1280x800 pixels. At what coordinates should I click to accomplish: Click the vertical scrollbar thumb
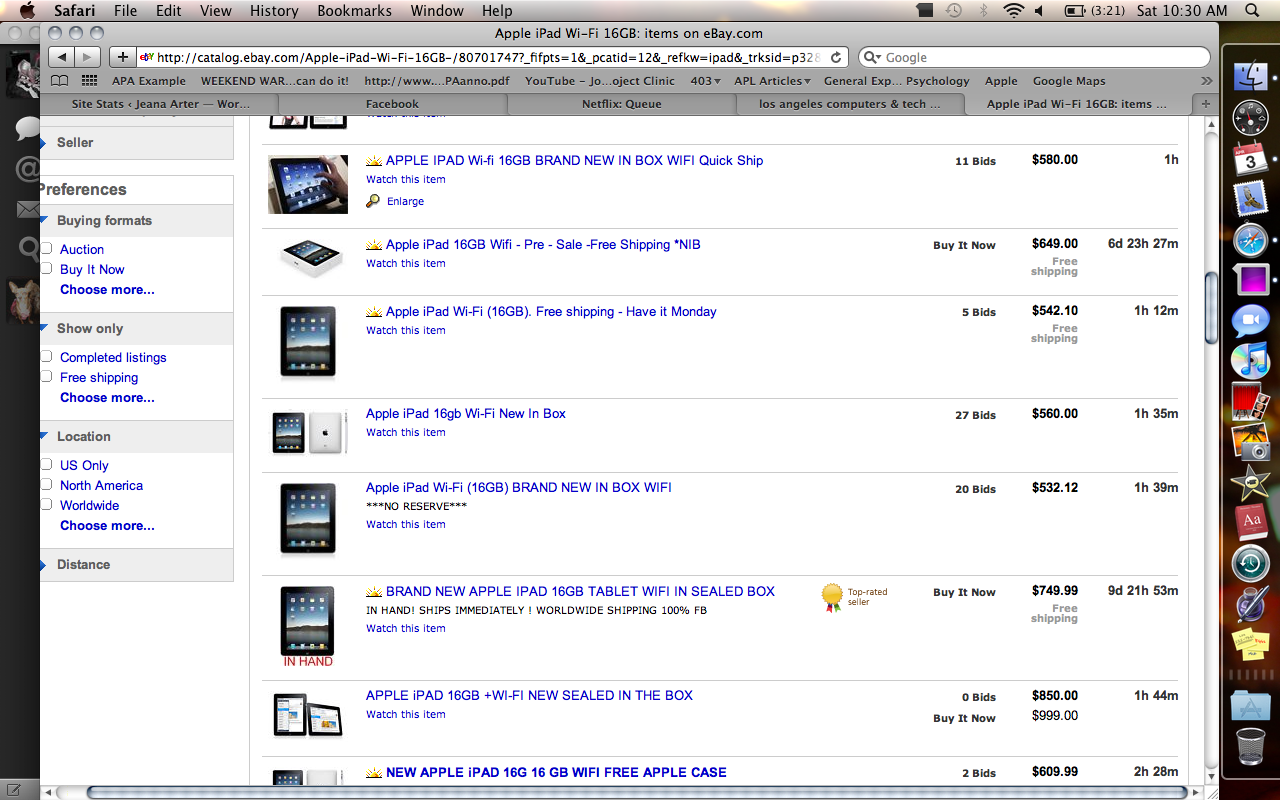tap(1211, 307)
